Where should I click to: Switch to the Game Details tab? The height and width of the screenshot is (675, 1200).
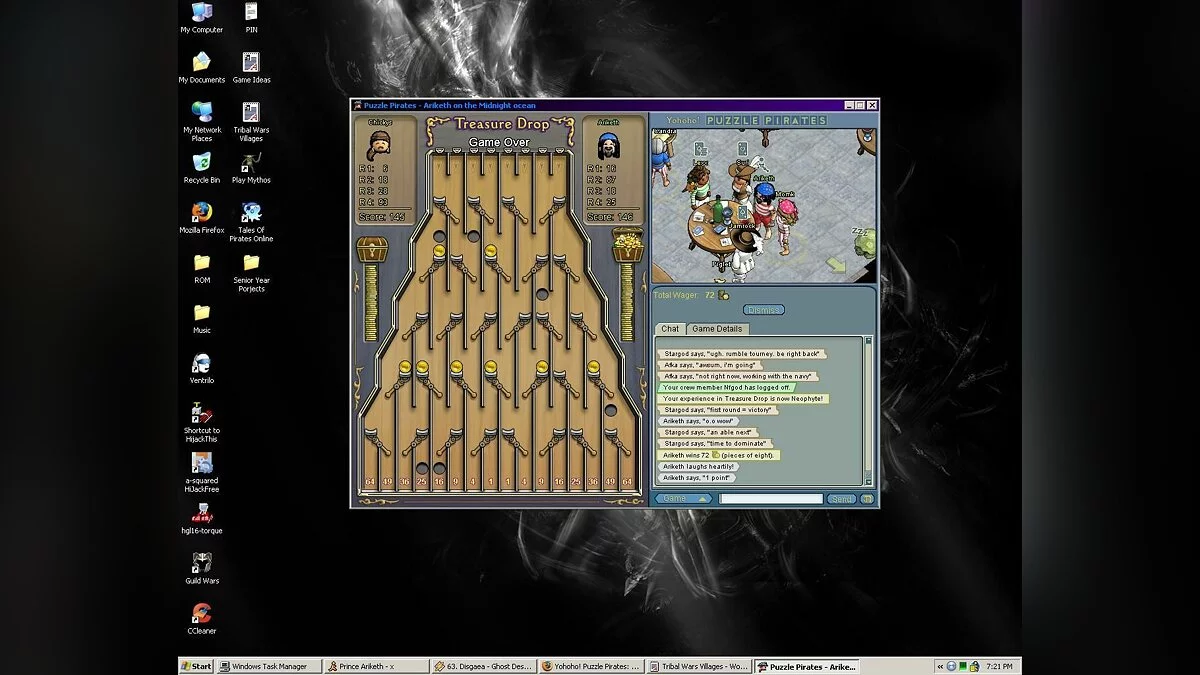pos(717,329)
